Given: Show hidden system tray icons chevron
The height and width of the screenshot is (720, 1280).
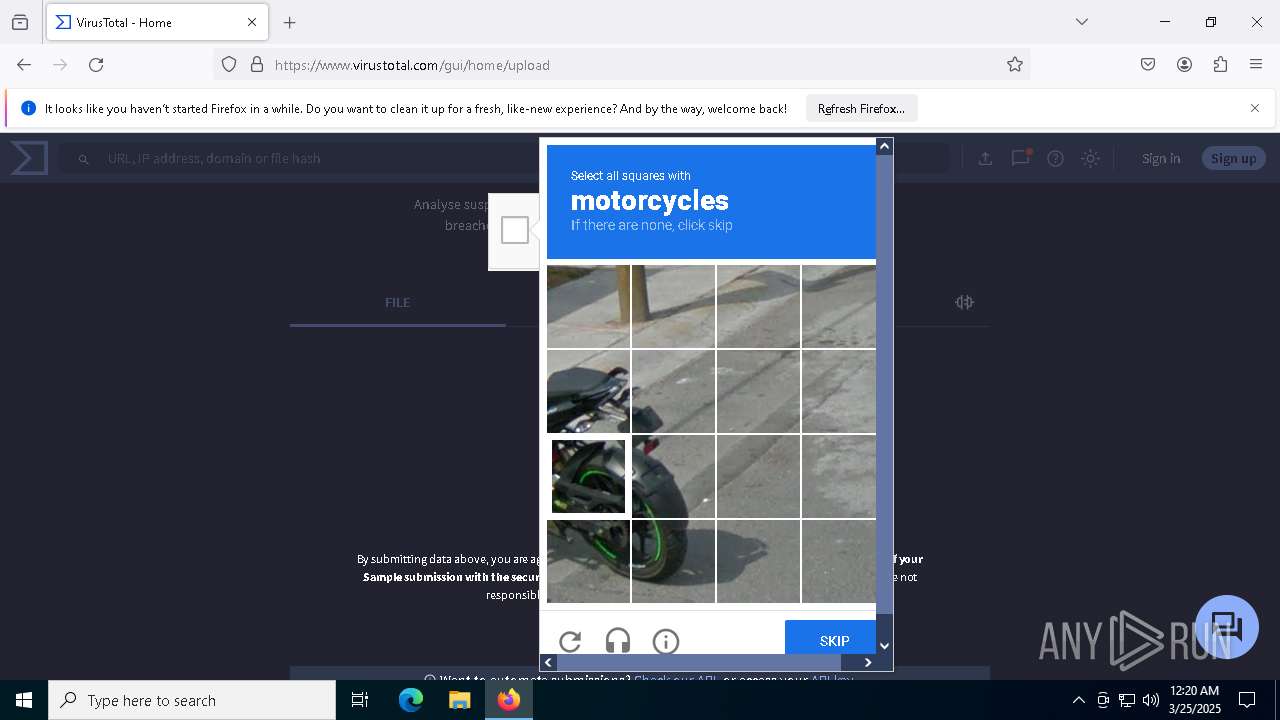Looking at the screenshot, I should [x=1078, y=700].
